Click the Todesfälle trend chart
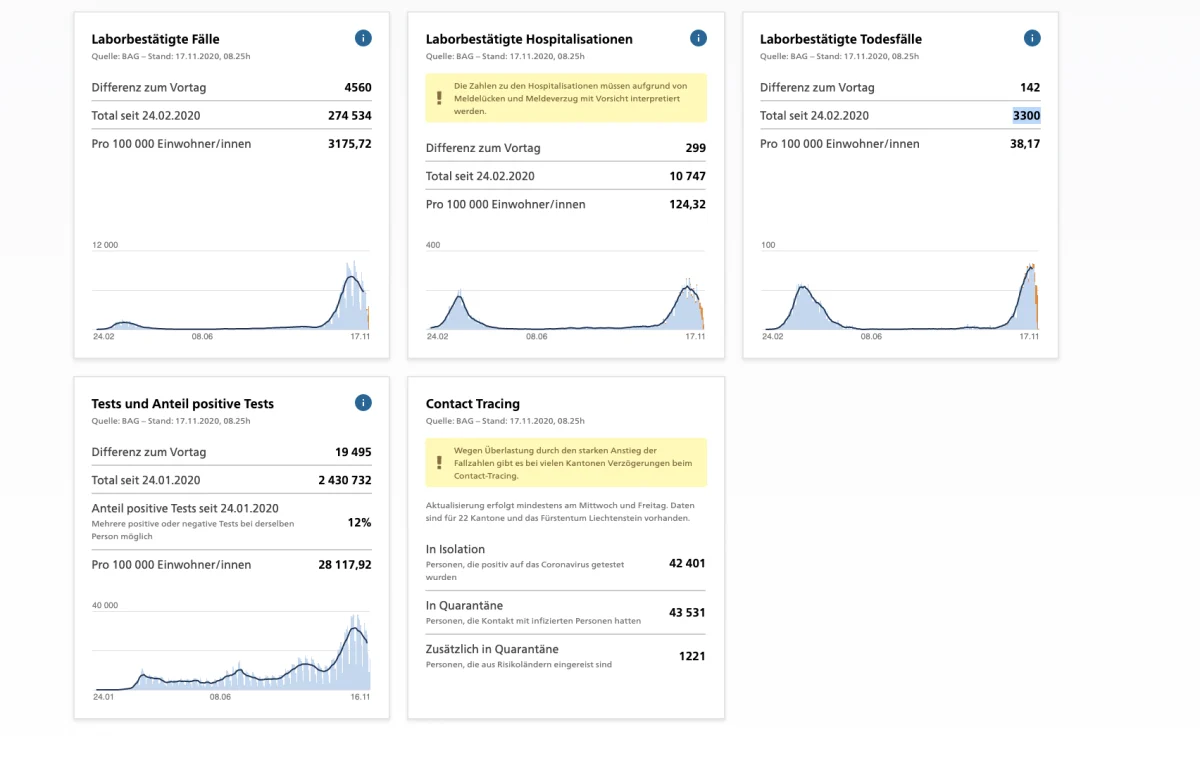 pyautogui.click(x=900, y=290)
